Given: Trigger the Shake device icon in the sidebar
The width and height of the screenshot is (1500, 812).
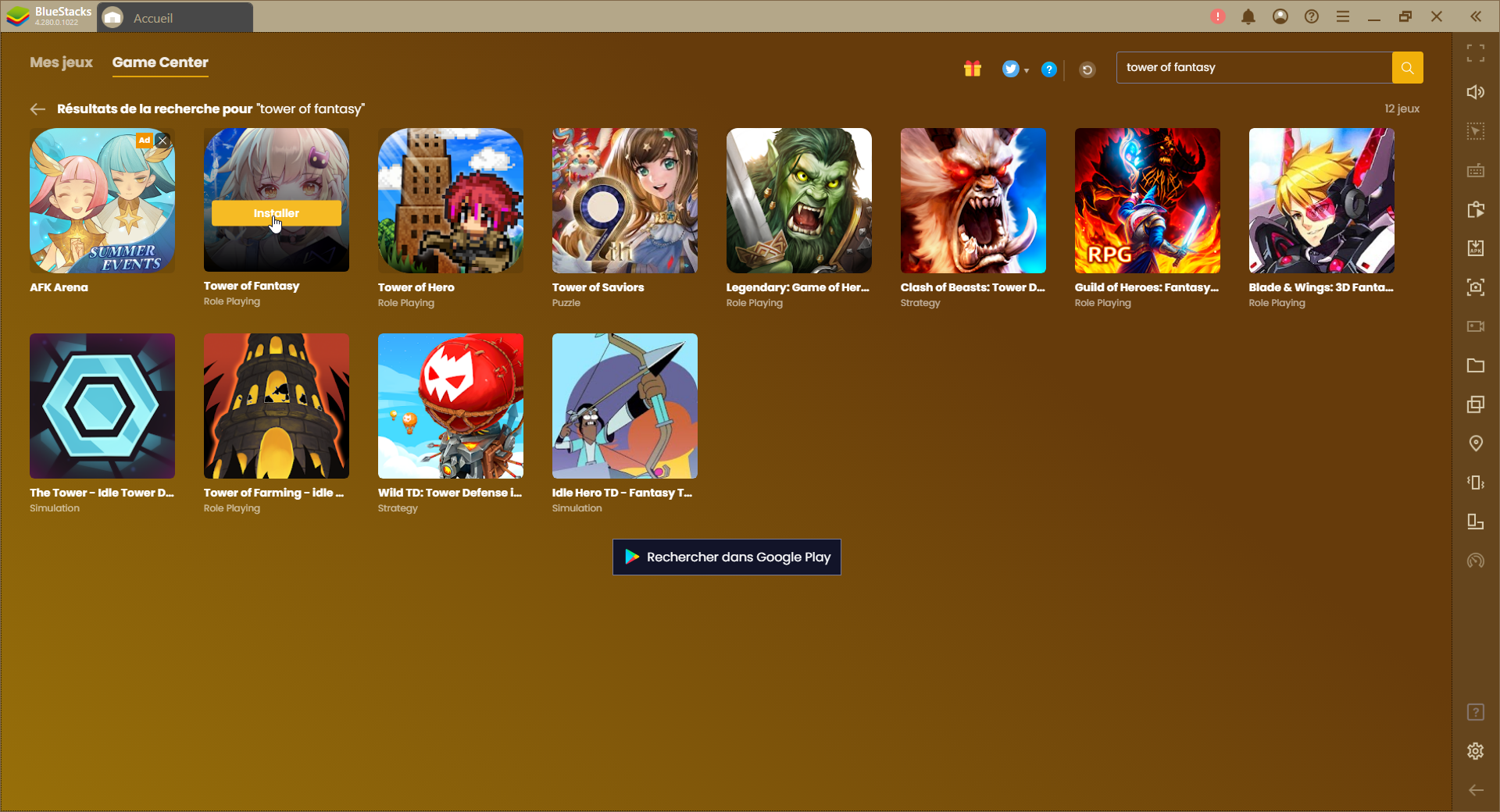Looking at the screenshot, I should (1476, 483).
